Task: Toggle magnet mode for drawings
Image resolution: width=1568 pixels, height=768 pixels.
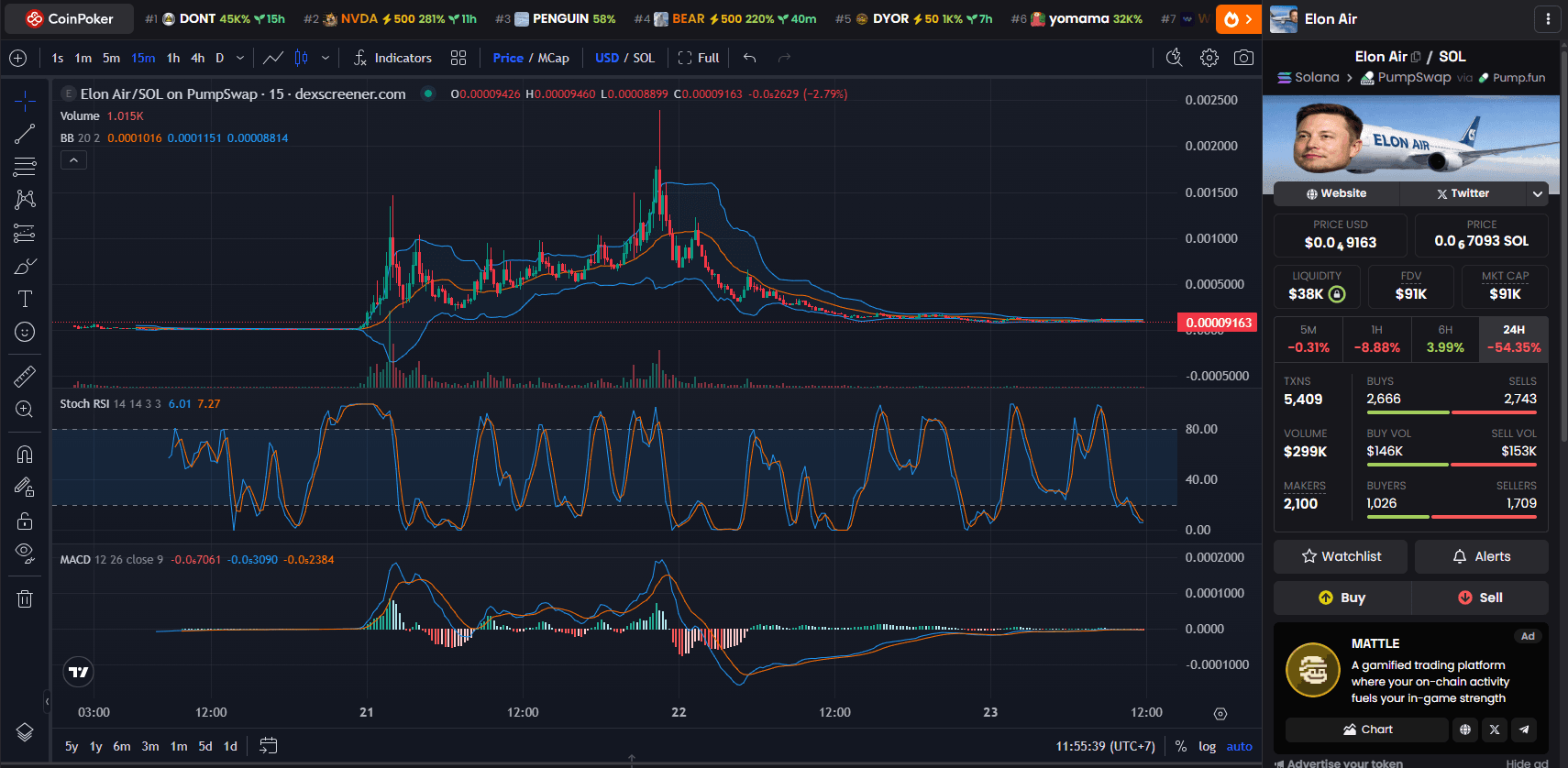Action: coord(25,454)
